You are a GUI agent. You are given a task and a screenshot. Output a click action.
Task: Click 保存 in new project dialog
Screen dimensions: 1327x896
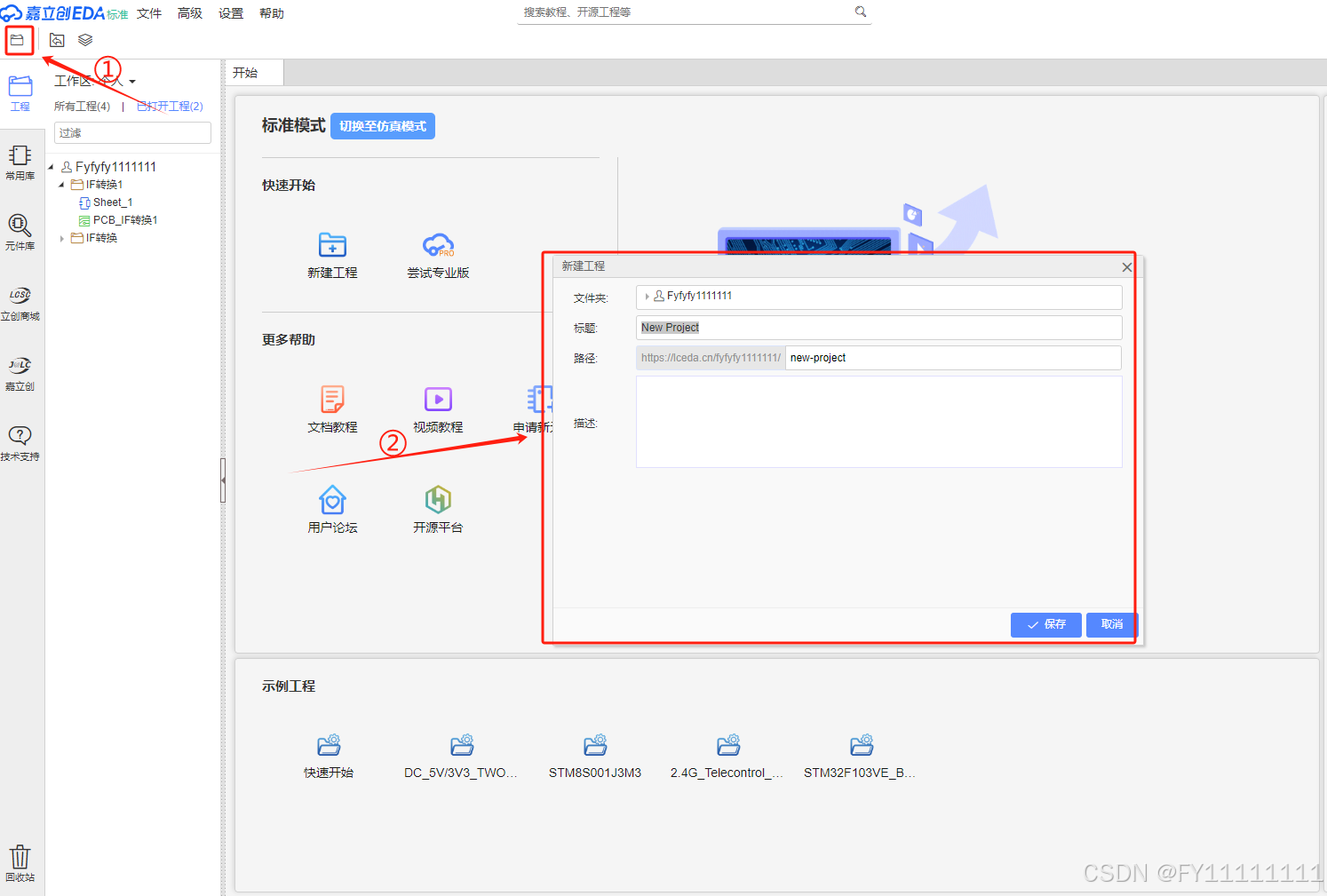(x=1046, y=625)
